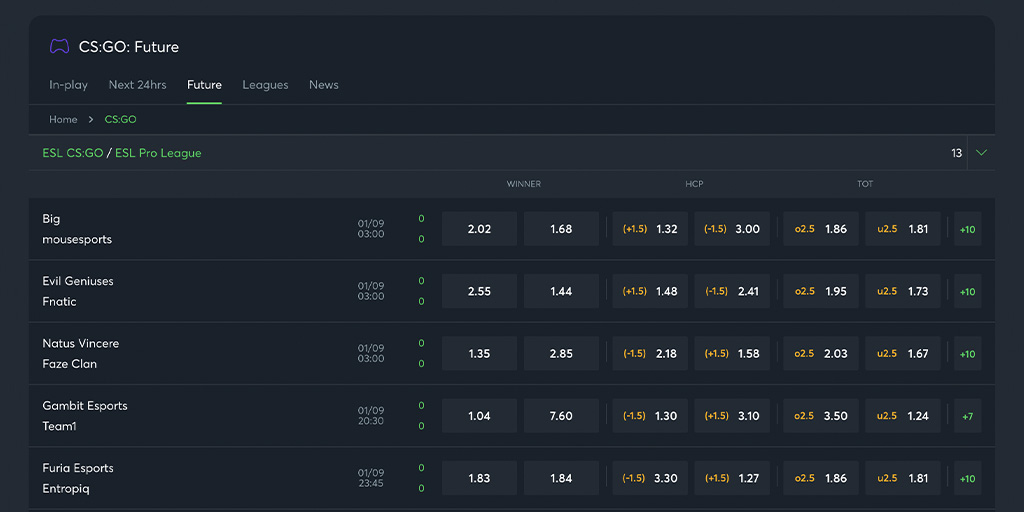1024x512 pixels.
Task: Pick Fnatic winner odds 1.44
Action: [561, 291]
